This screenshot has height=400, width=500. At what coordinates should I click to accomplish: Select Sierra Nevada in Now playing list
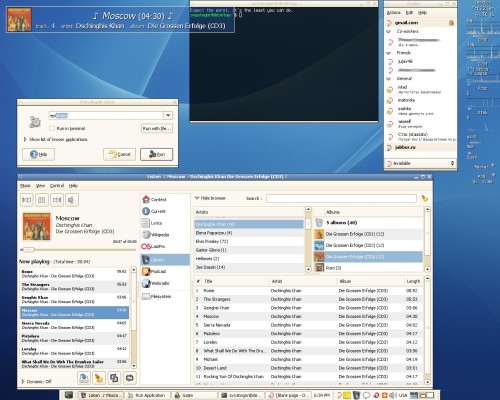pos(74,325)
